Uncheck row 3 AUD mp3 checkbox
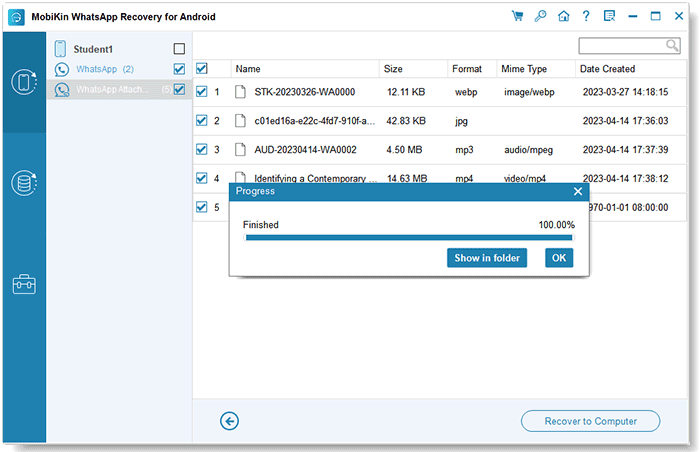Screen dimensions: 700x452 [202, 149]
